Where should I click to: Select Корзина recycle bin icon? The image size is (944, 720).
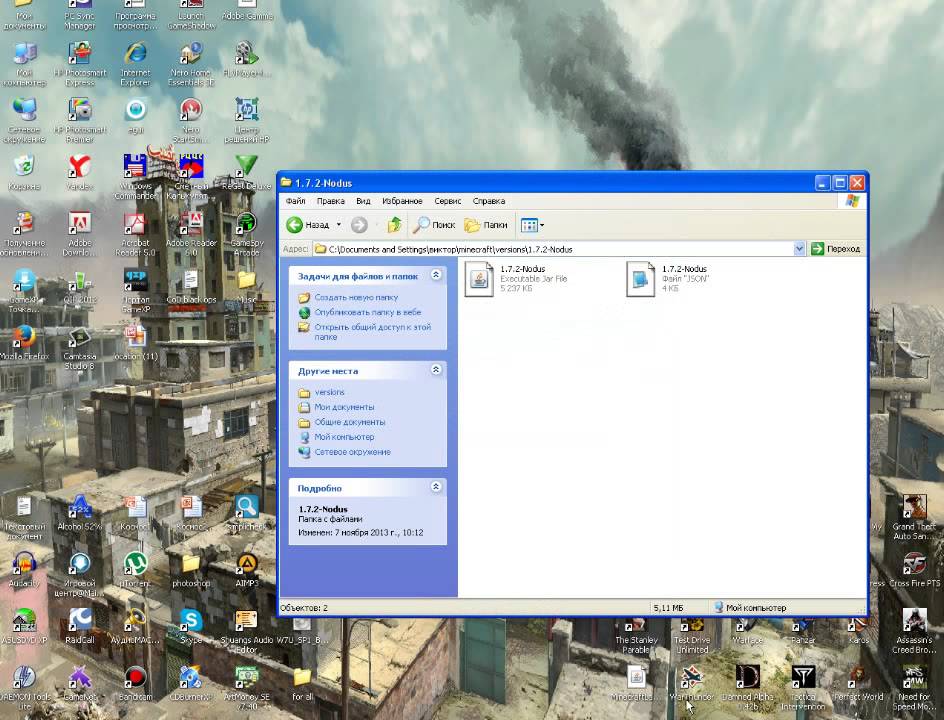(x=24, y=173)
